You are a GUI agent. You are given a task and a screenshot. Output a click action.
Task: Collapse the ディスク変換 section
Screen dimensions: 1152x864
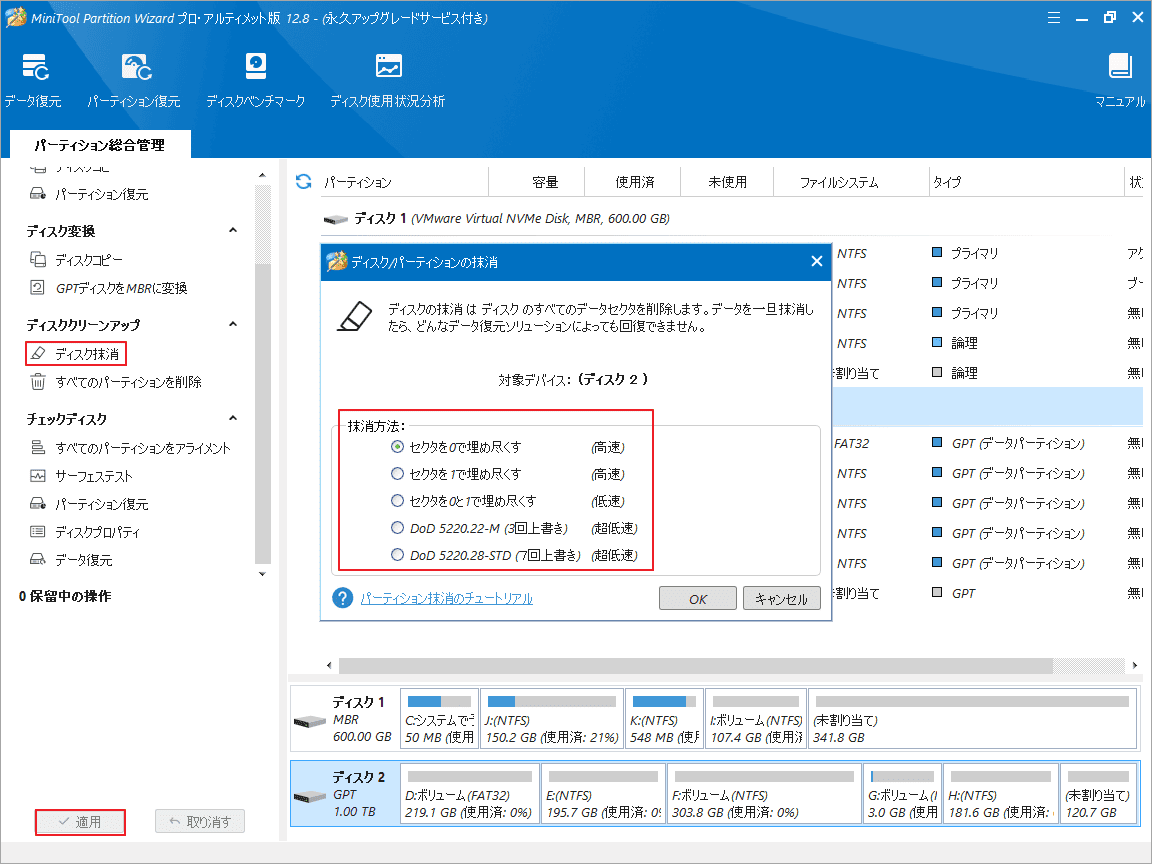coord(233,231)
